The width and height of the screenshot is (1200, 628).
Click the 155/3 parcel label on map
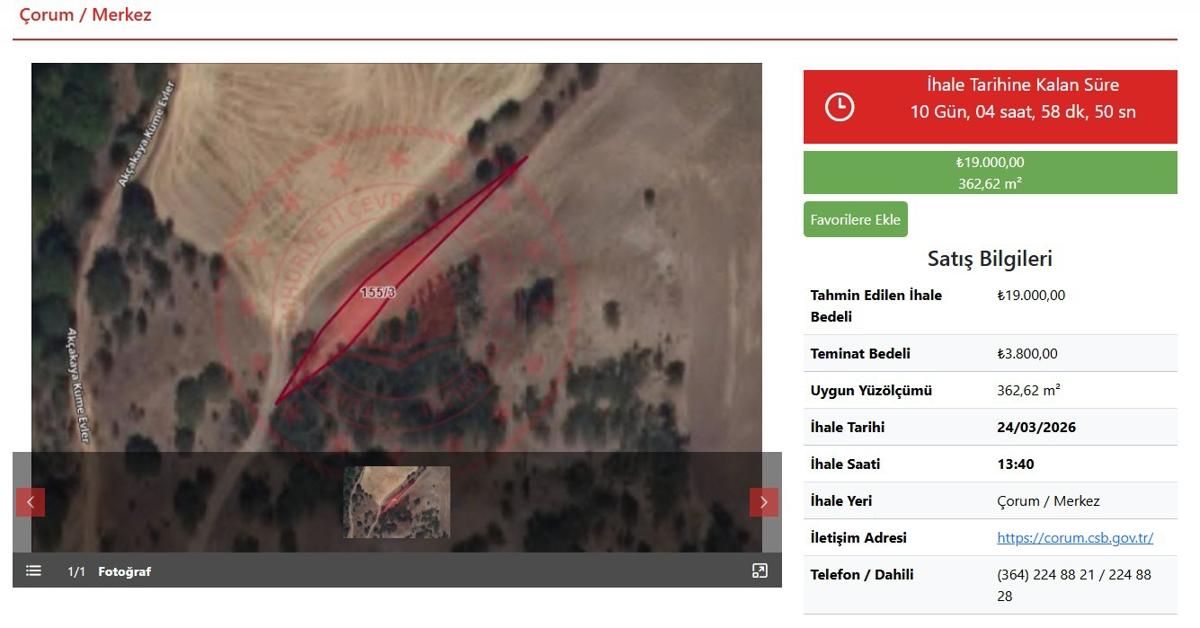379,293
